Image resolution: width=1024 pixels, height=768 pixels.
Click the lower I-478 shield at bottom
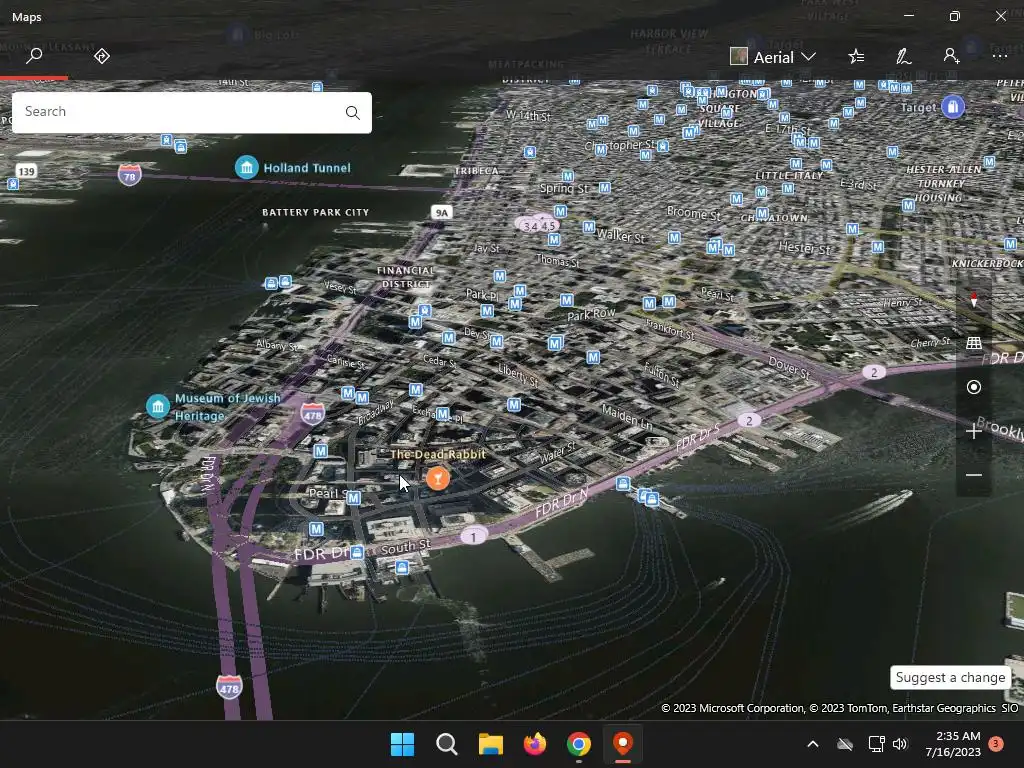click(229, 687)
